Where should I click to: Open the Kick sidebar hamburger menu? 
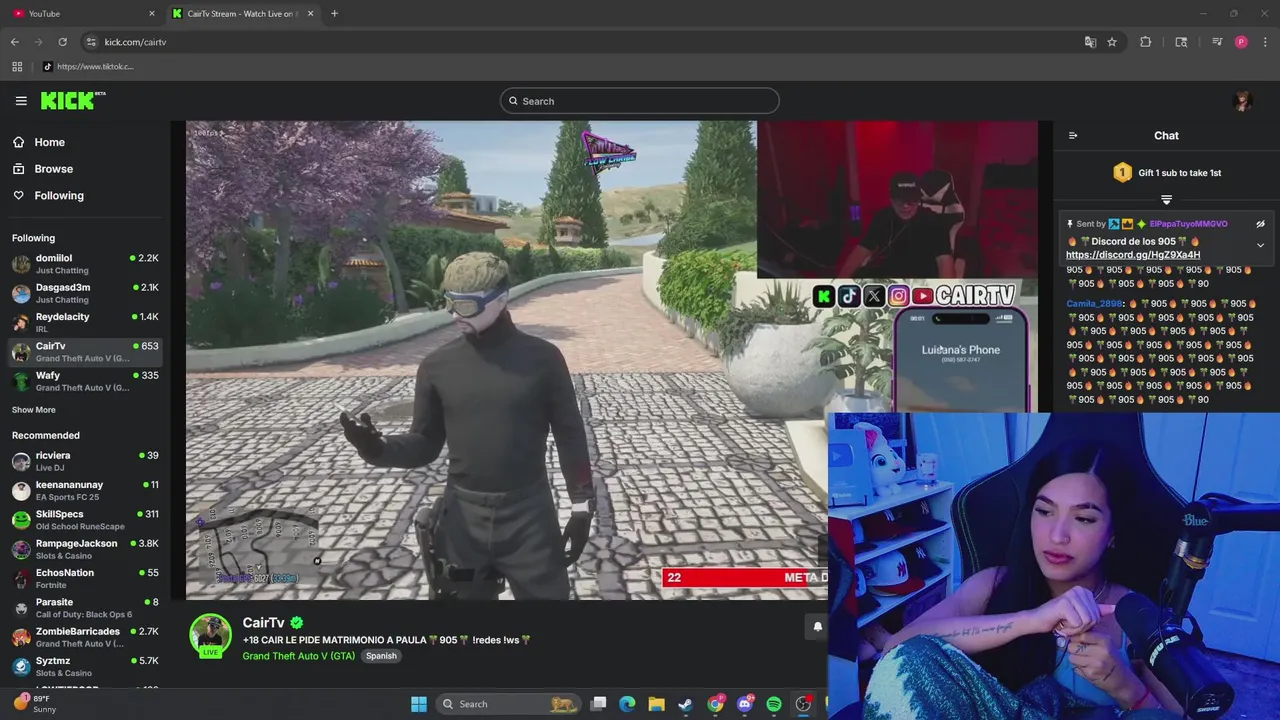(21, 101)
